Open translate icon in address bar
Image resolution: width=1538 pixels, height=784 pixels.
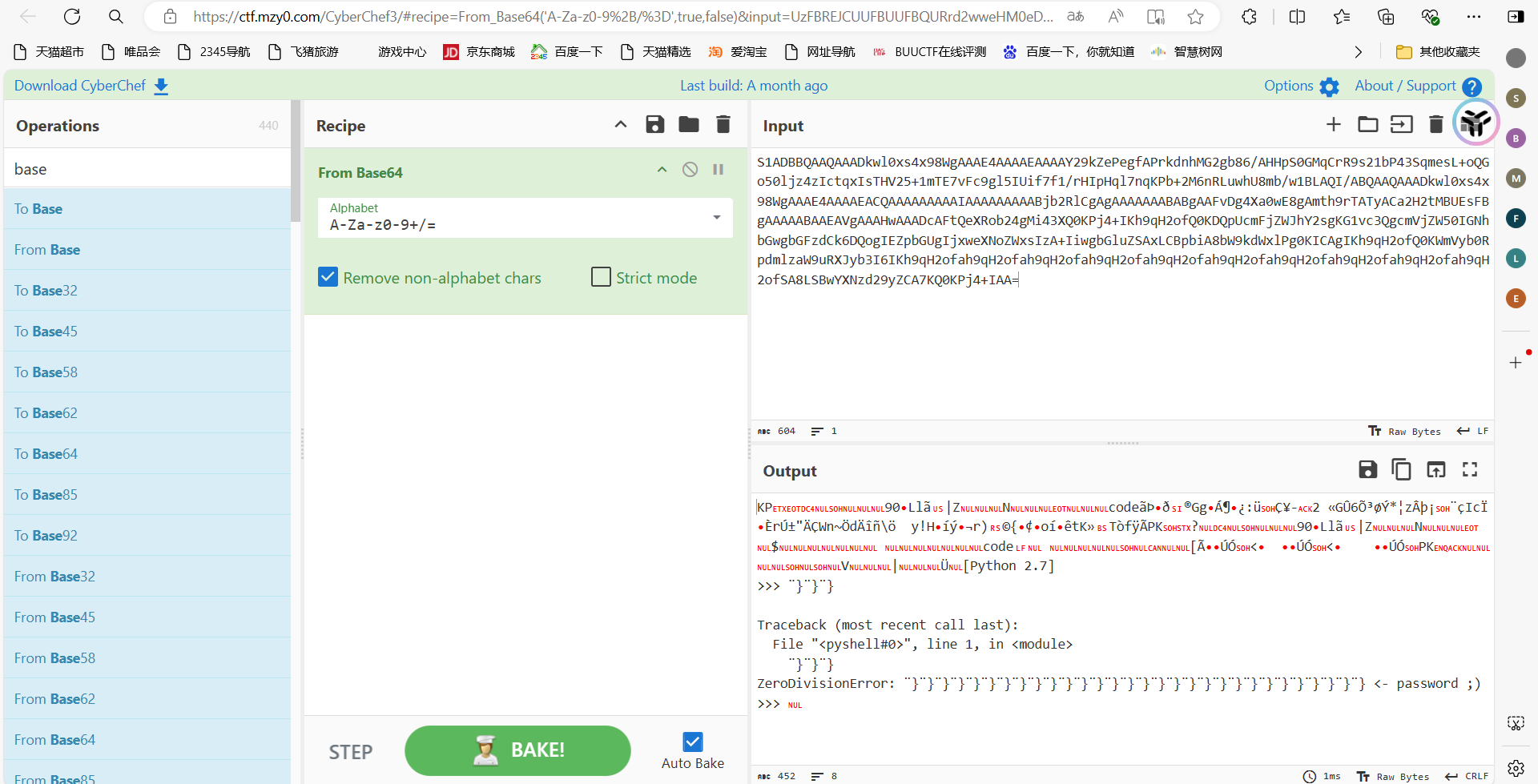pos(1076,16)
